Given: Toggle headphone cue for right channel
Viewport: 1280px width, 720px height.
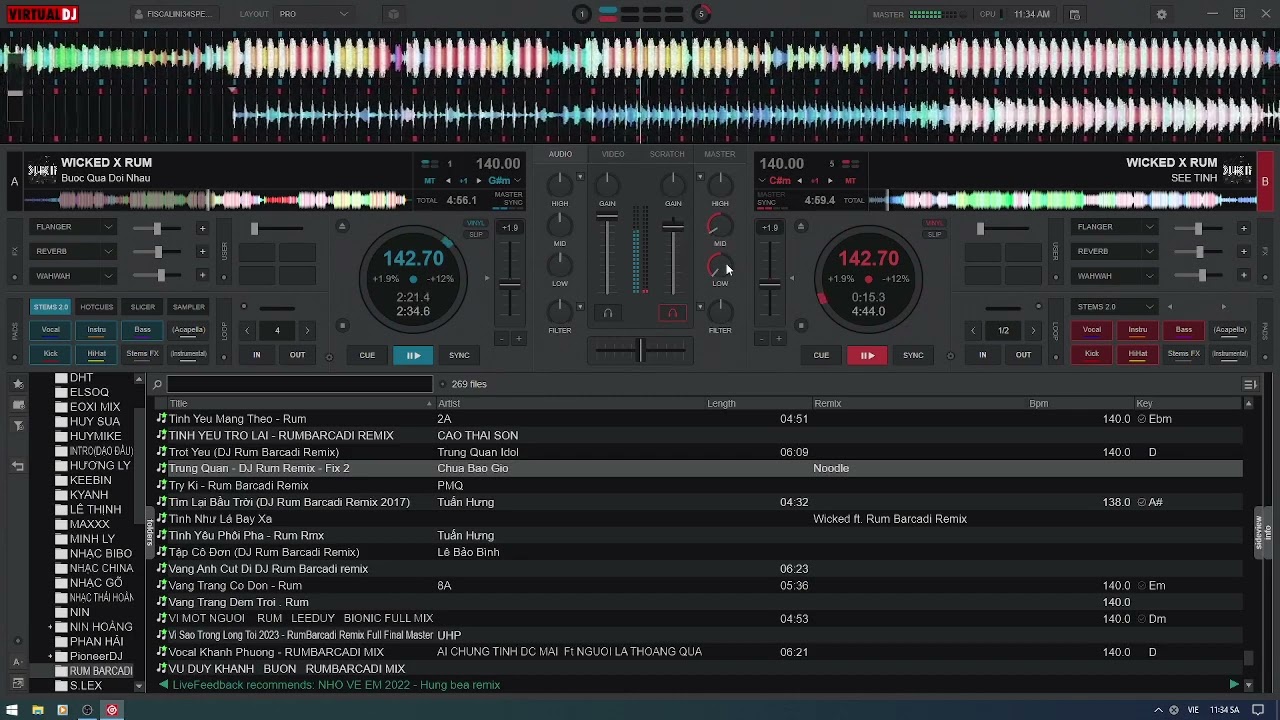Looking at the screenshot, I should 672,313.
